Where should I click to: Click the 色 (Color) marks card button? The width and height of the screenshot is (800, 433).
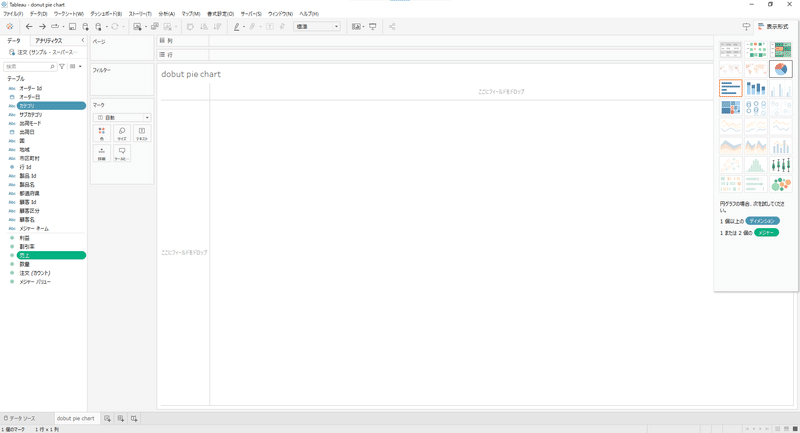point(102,134)
